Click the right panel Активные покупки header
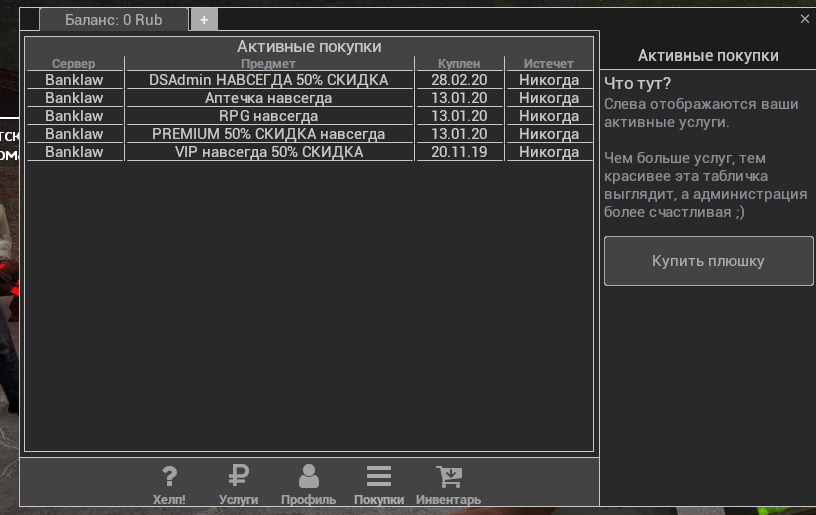Viewport: 816px width, 515px height. coord(708,56)
